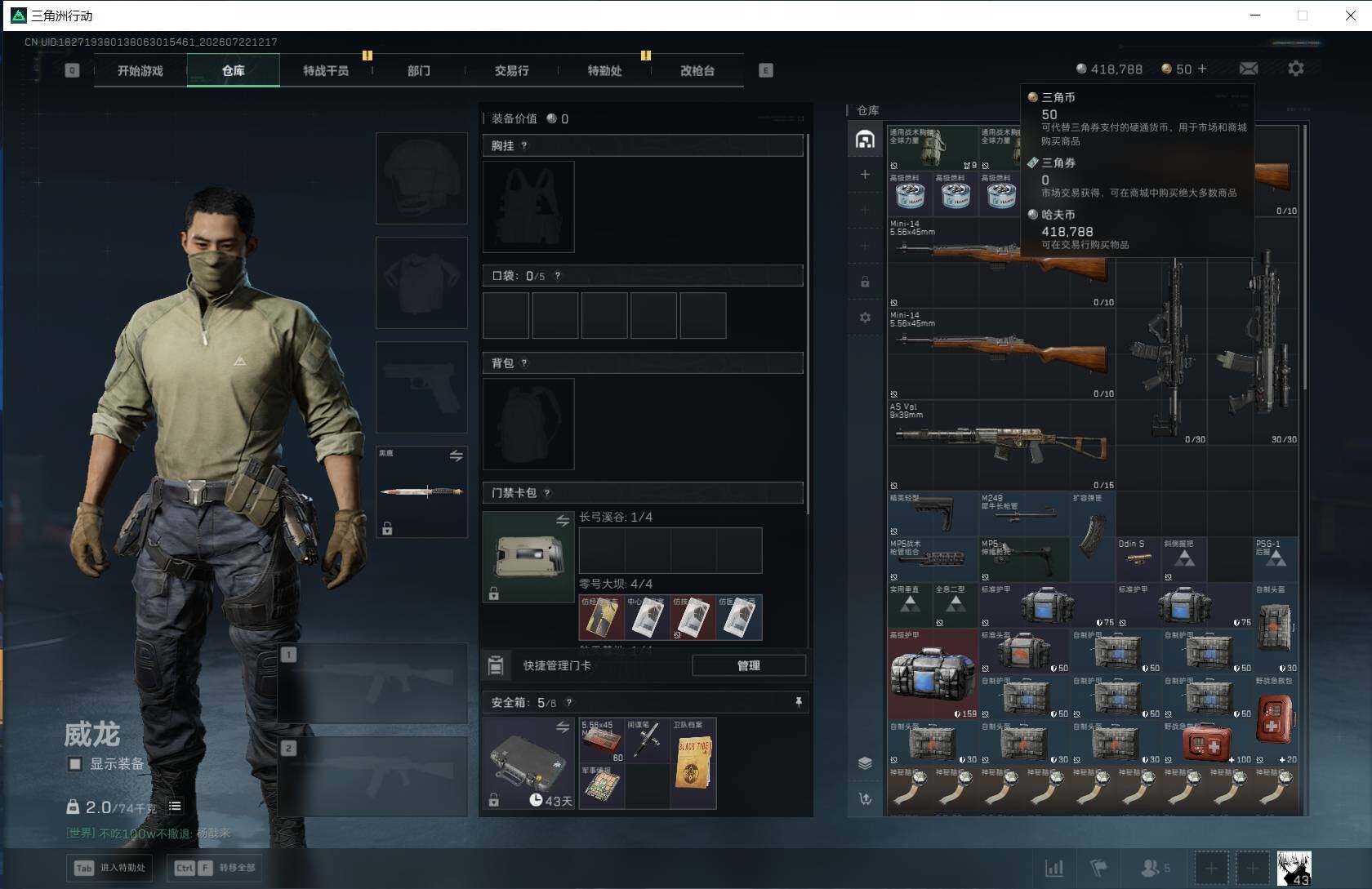
Task: Open help for 安全箱 section
Action: point(569,702)
